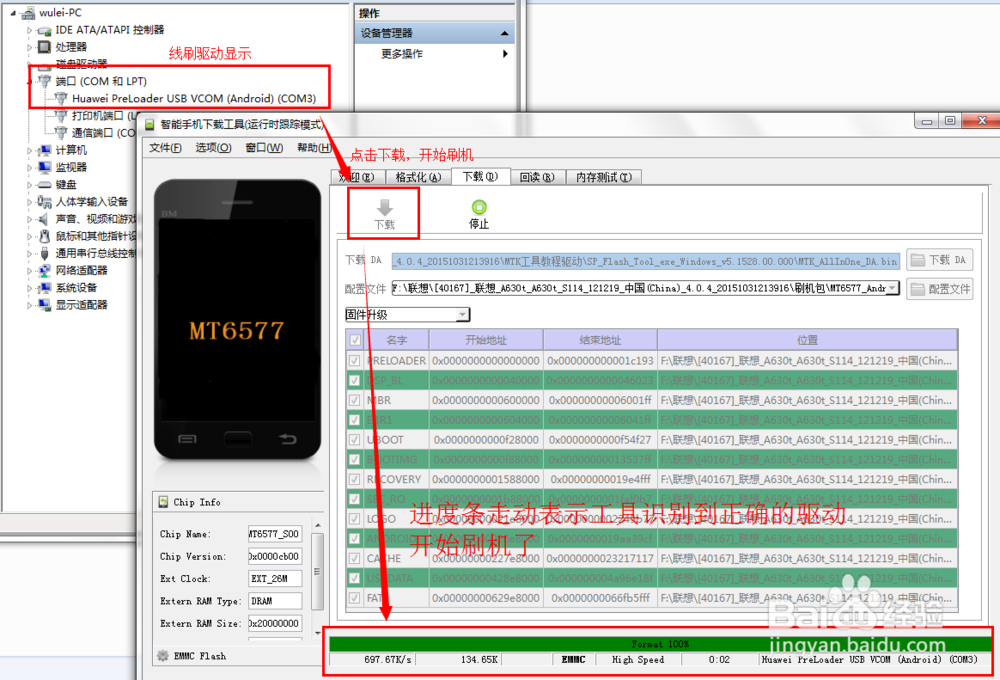
Task: Click the Universal Serial Bus controllers icon
Action: 44,253
